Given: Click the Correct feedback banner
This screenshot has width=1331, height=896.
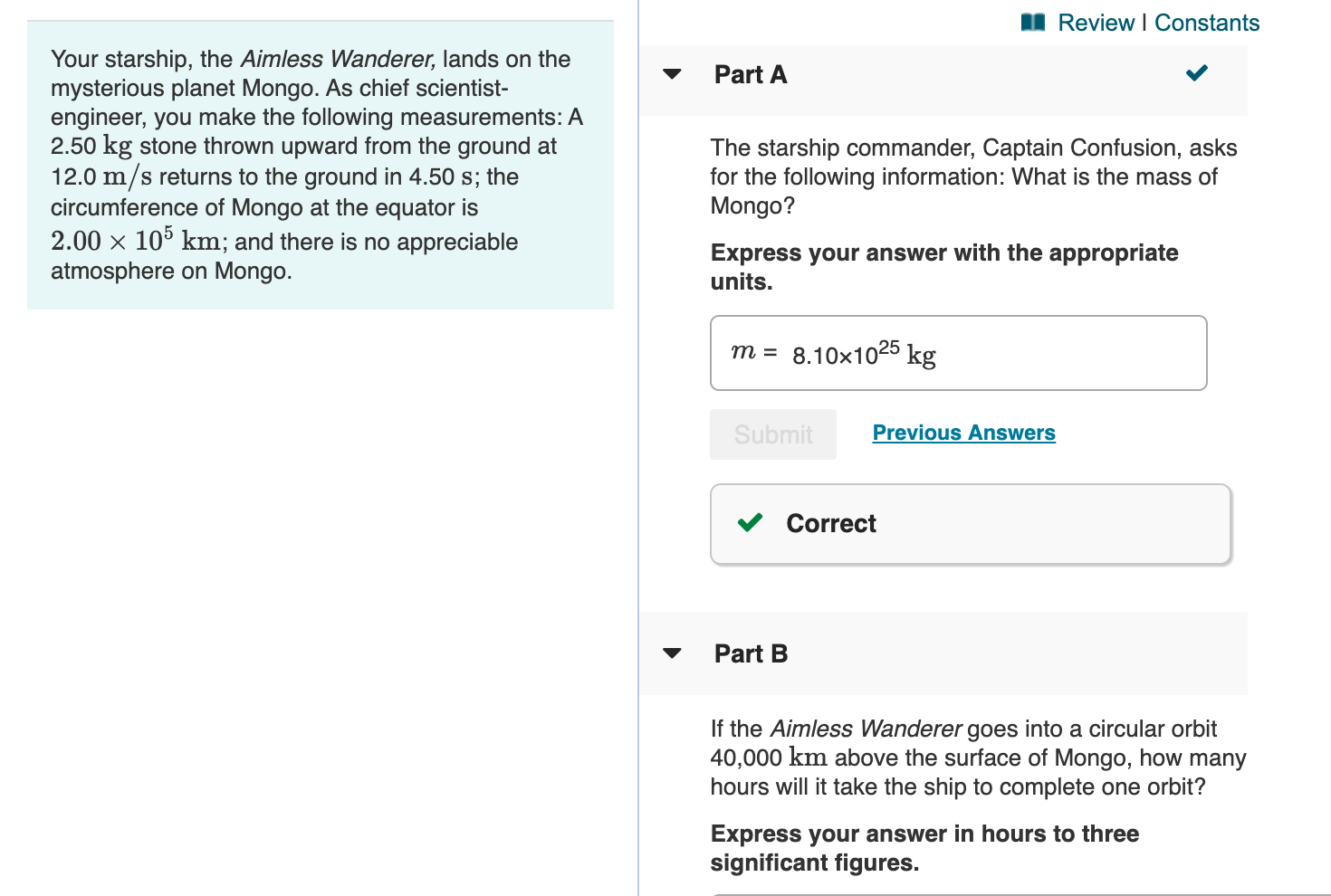Looking at the screenshot, I should coord(969,523).
